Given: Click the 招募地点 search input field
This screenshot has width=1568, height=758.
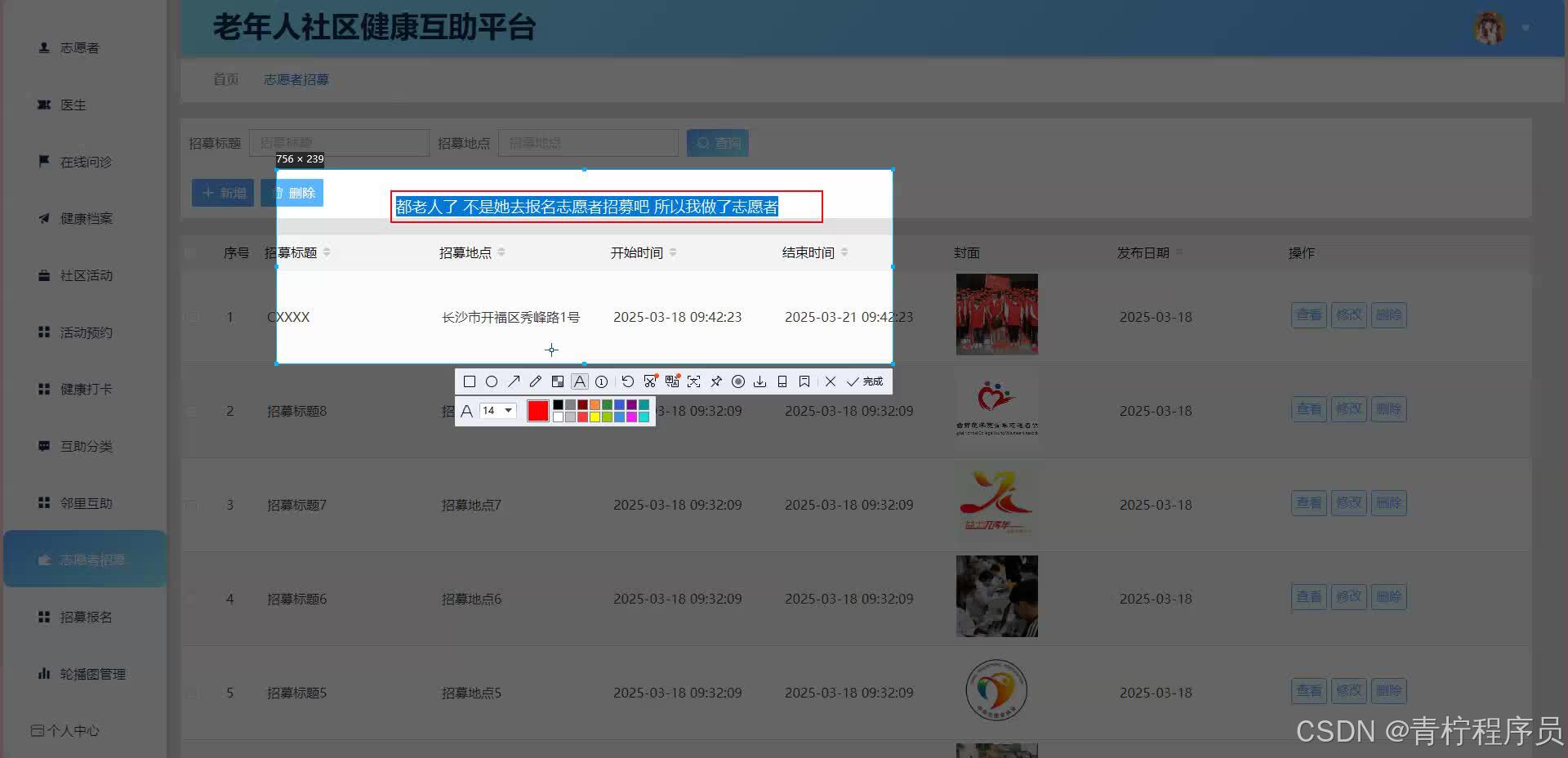Looking at the screenshot, I should coord(588,142).
